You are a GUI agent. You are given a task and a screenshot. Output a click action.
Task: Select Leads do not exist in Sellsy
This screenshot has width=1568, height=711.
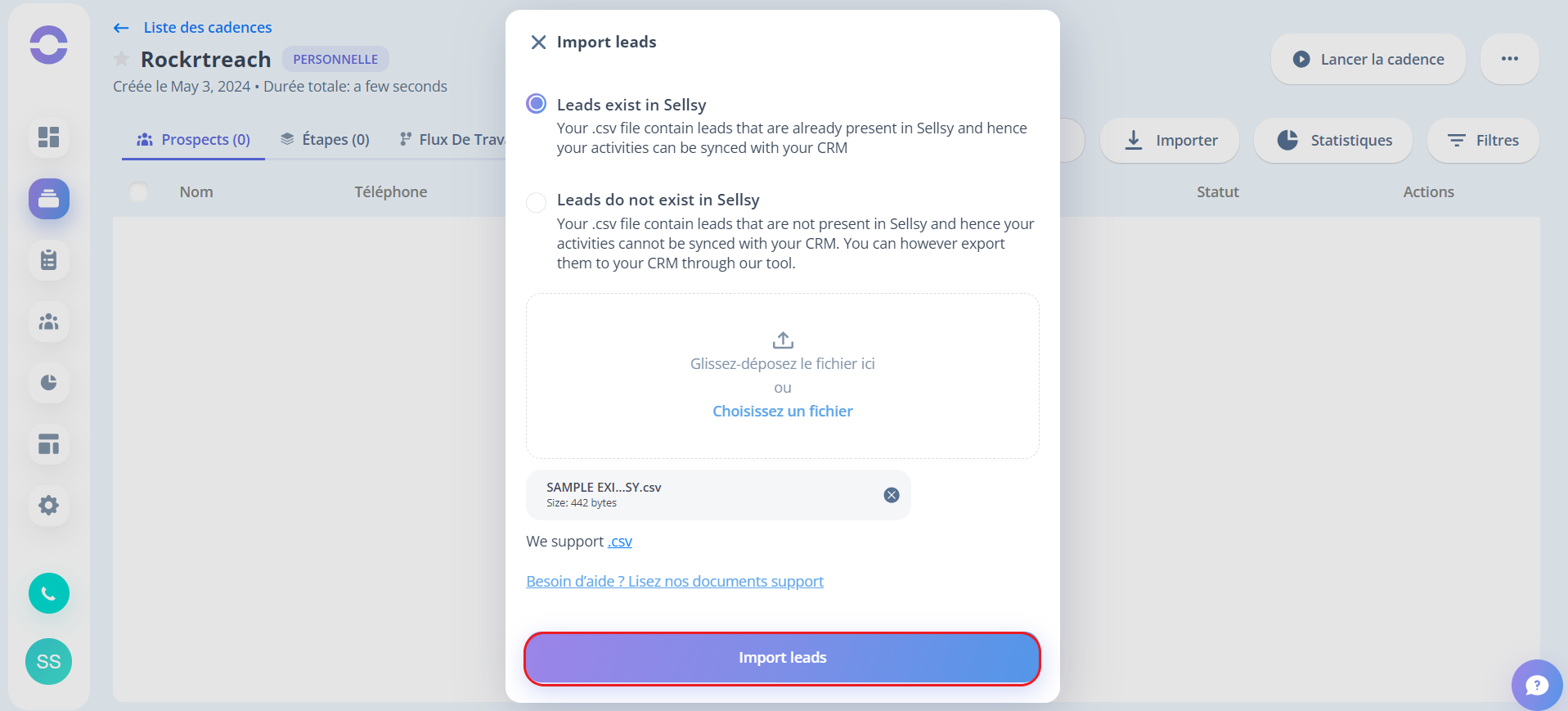537,202
